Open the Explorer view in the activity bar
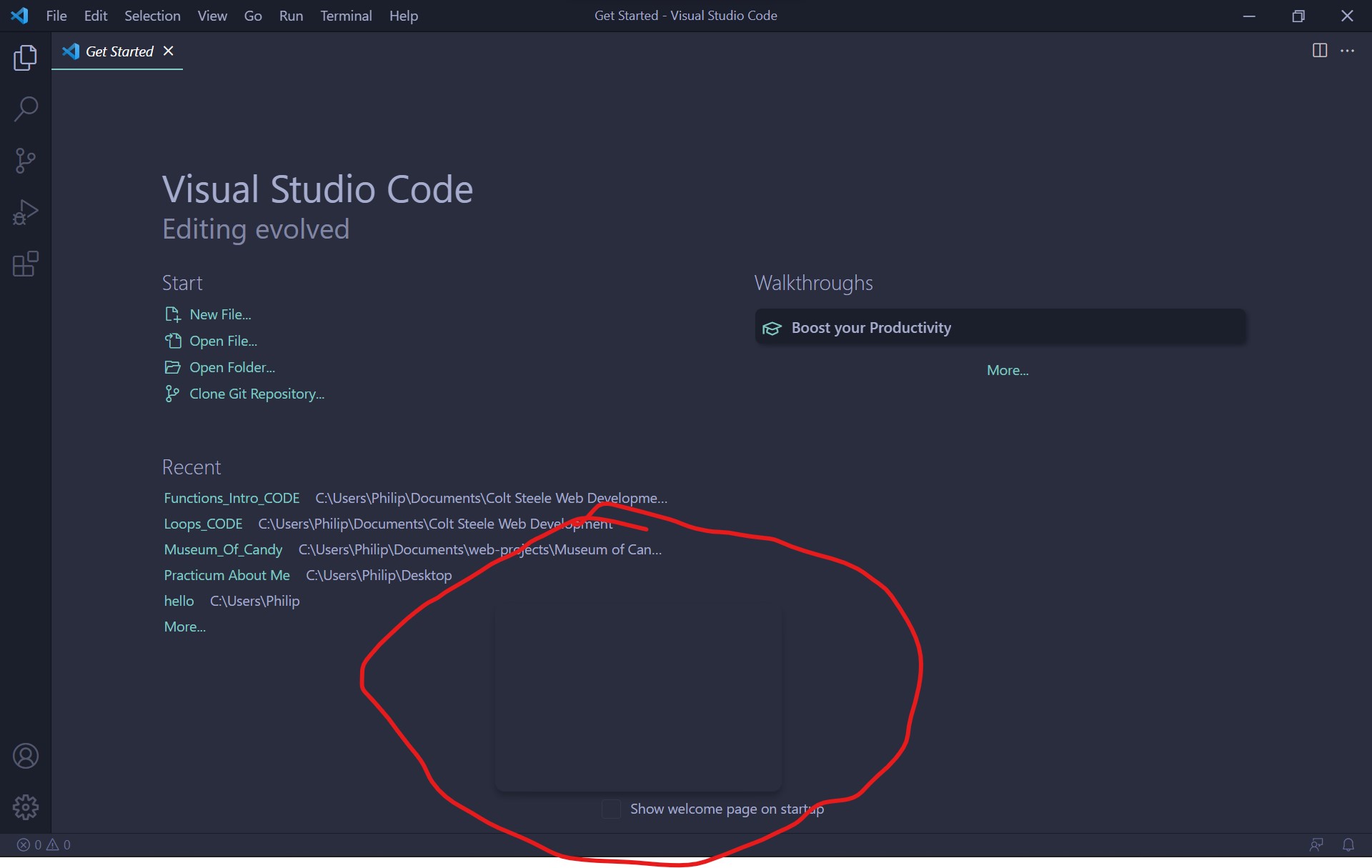Screen dimensions: 1372x868 tap(26, 58)
